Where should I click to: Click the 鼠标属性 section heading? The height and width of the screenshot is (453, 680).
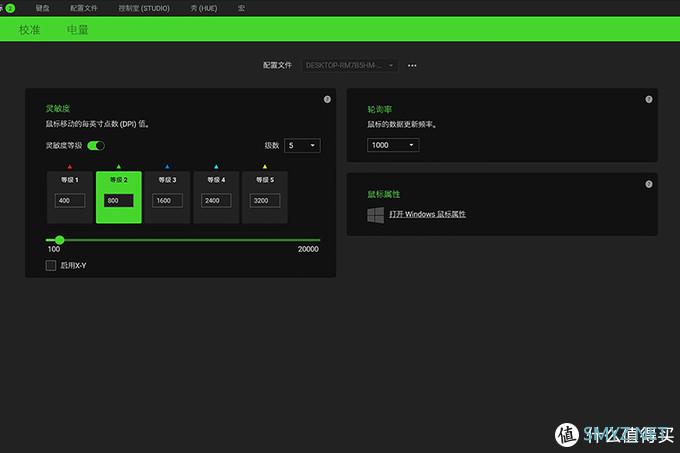click(x=383, y=194)
